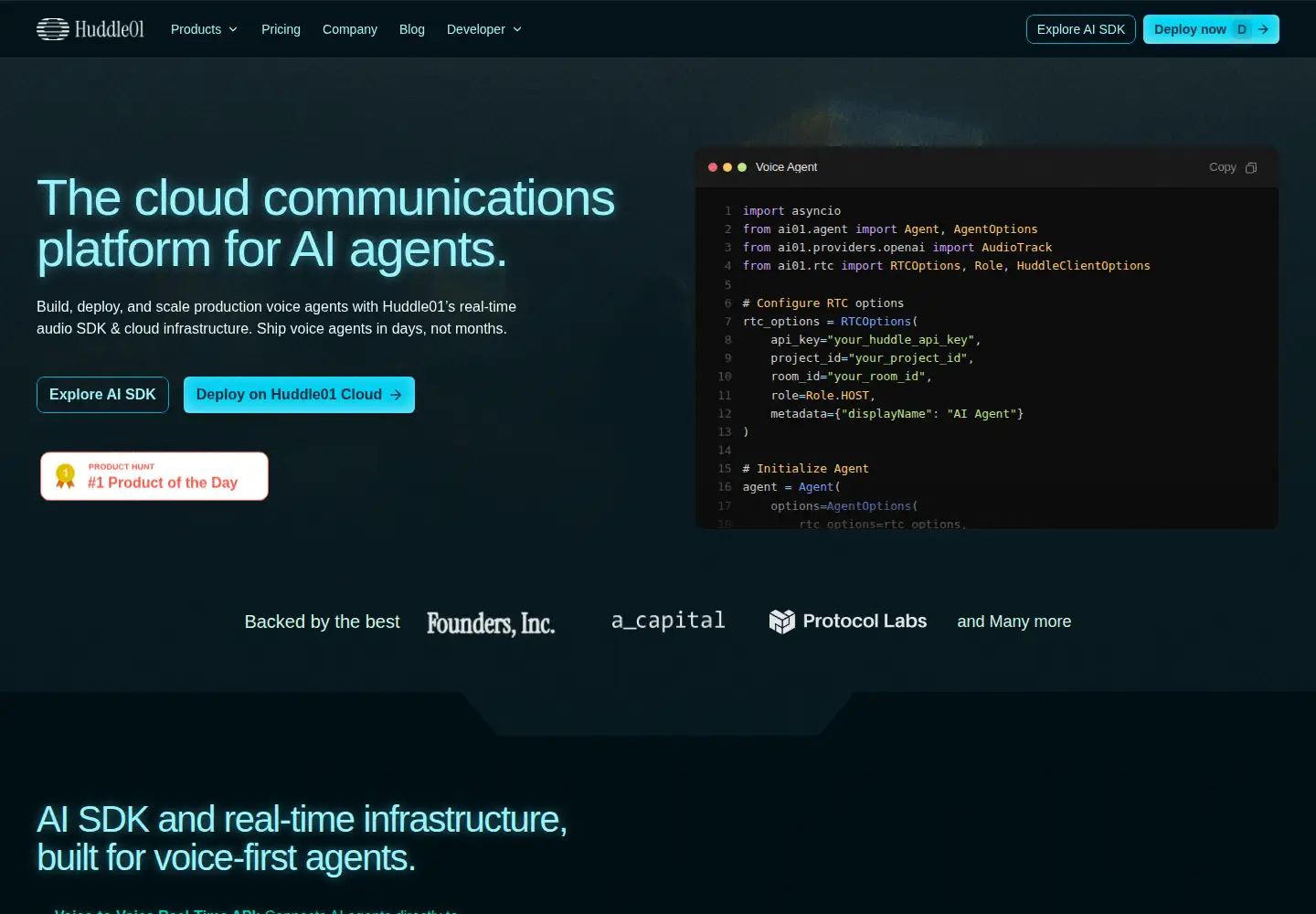Viewport: 1316px width, 914px height.
Task: Click Explore AI SDK in the top bar
Action: [x=1081, y=29]
